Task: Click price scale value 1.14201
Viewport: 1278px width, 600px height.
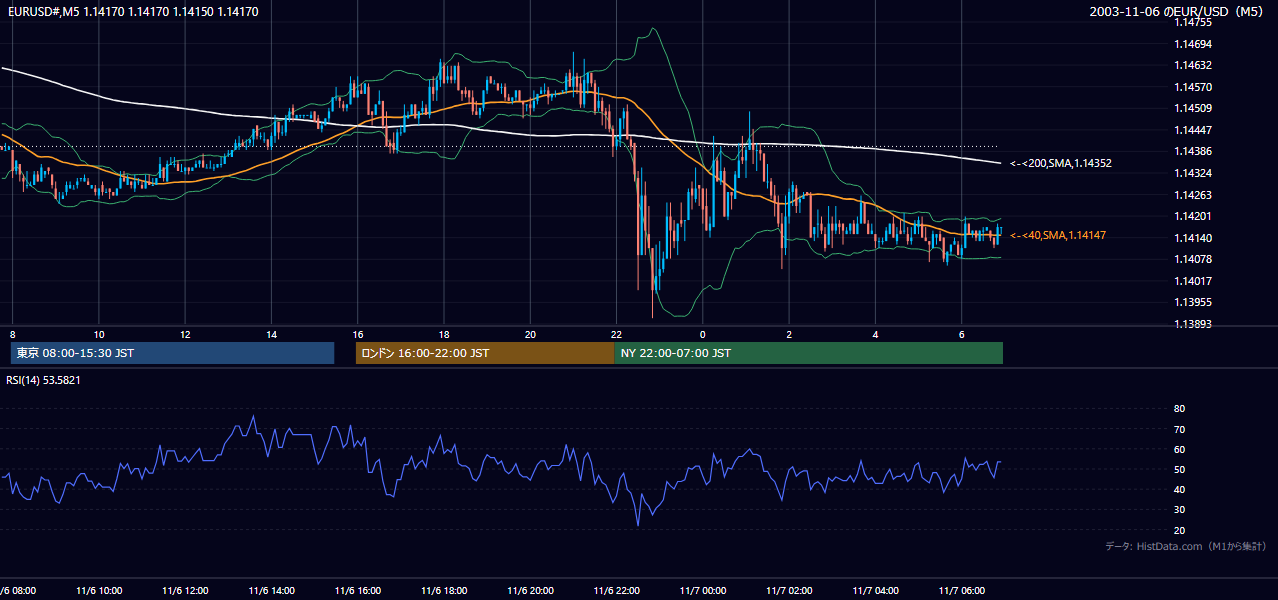Action: [1192, 216]
